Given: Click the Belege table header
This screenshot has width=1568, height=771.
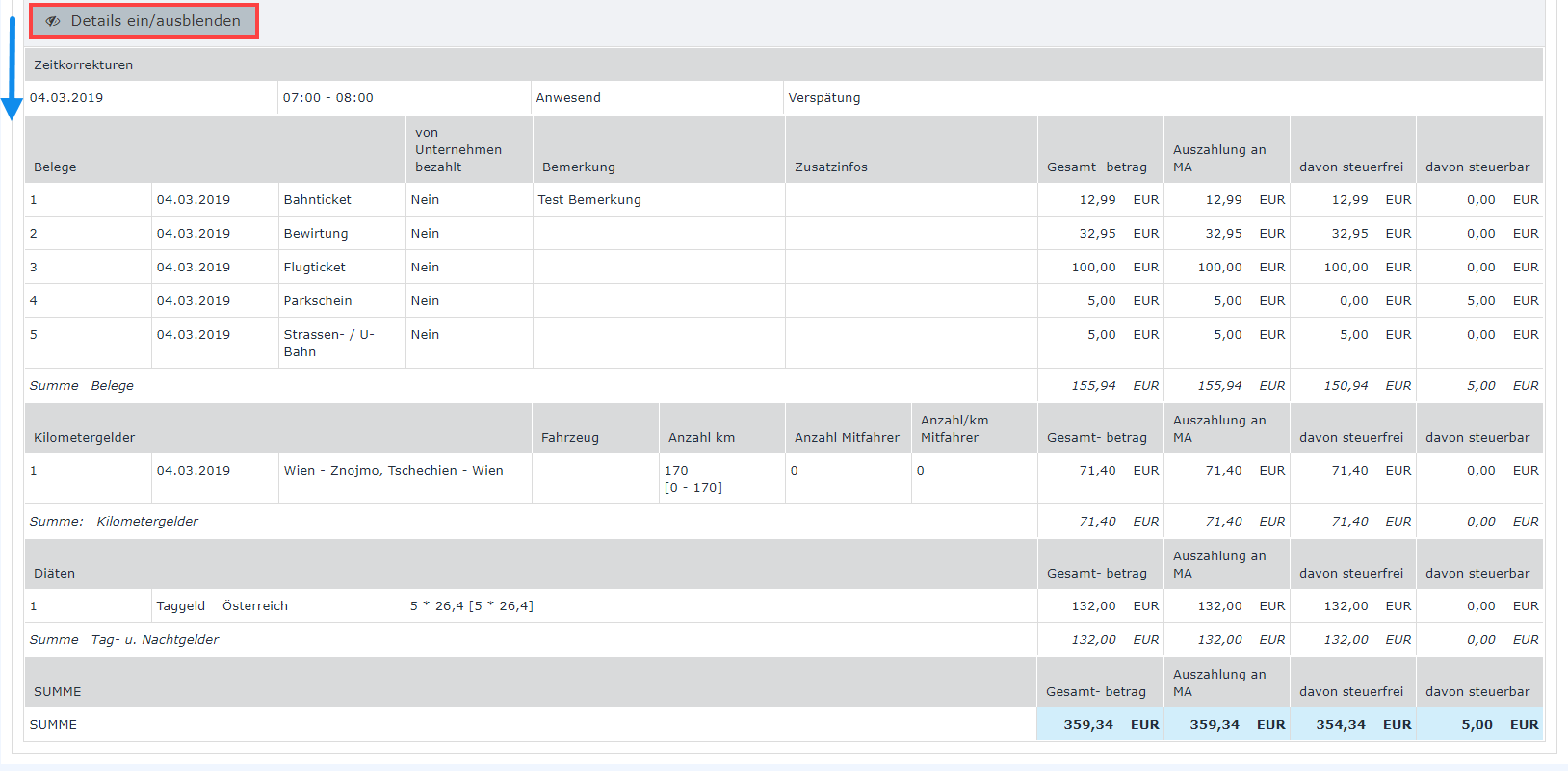Looking at the screenshot, I should tap(55, 167).
